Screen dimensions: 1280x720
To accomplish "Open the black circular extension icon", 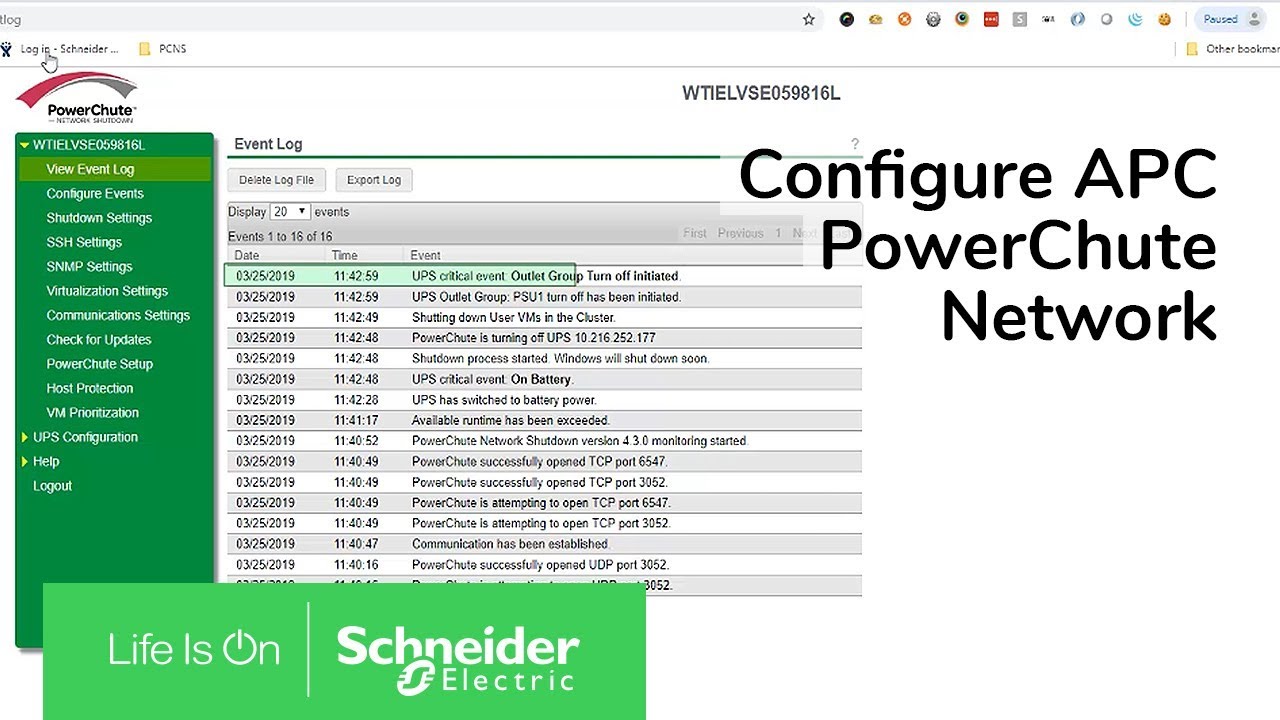I will (847, 19).
